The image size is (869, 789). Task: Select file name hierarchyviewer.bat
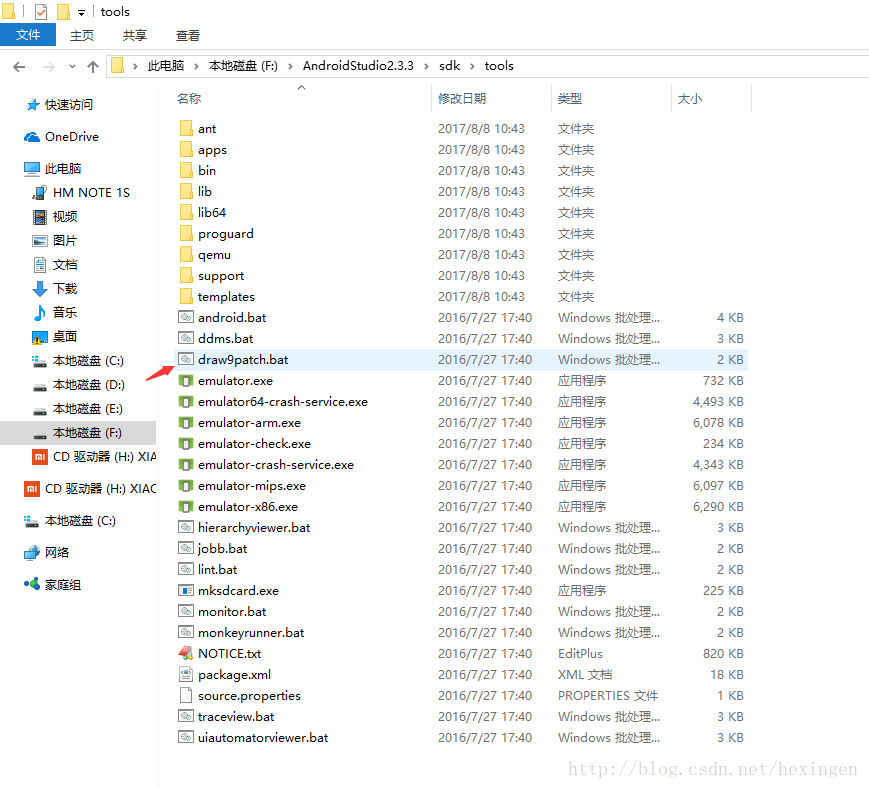(254, 527)
